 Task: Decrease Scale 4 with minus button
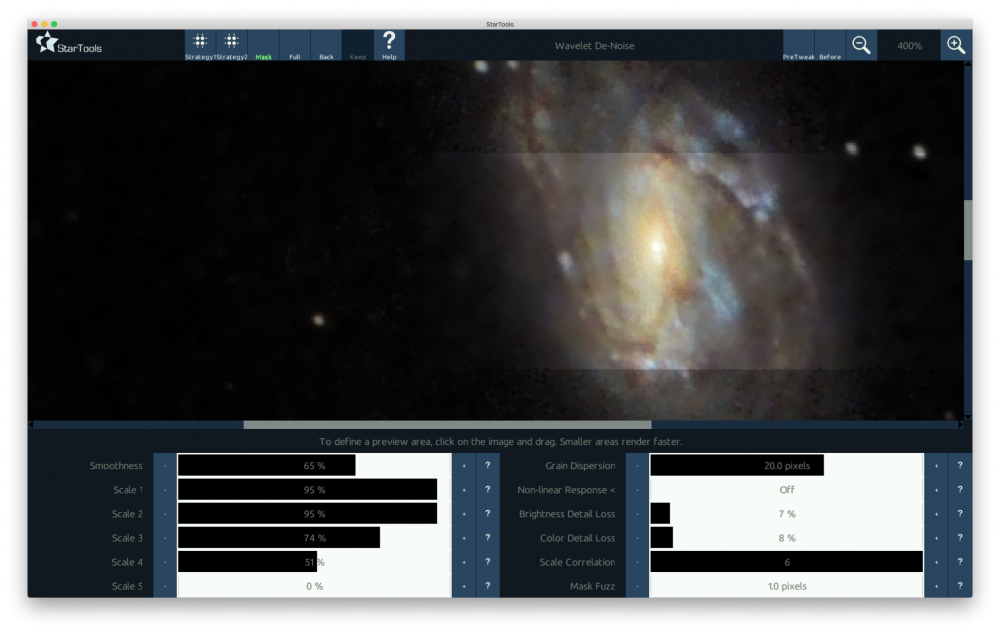pyautogui.click(x=165, y=563)
